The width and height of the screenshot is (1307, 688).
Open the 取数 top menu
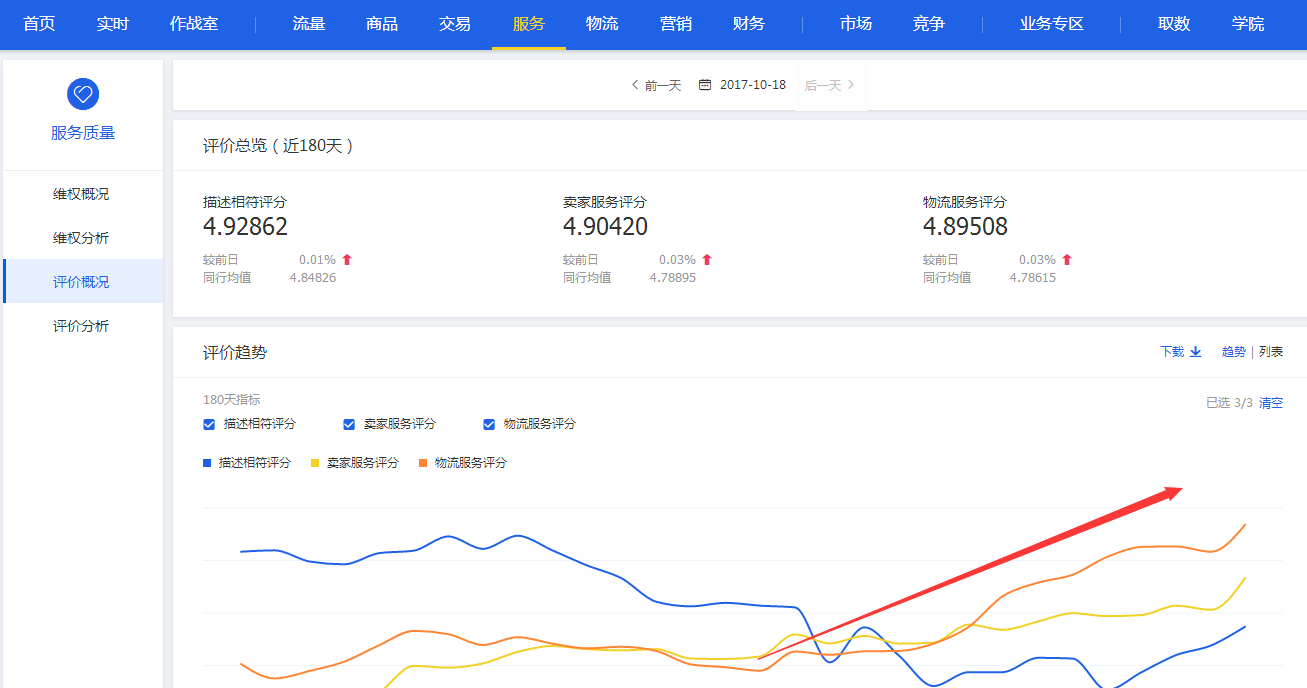pos(1174,24)
